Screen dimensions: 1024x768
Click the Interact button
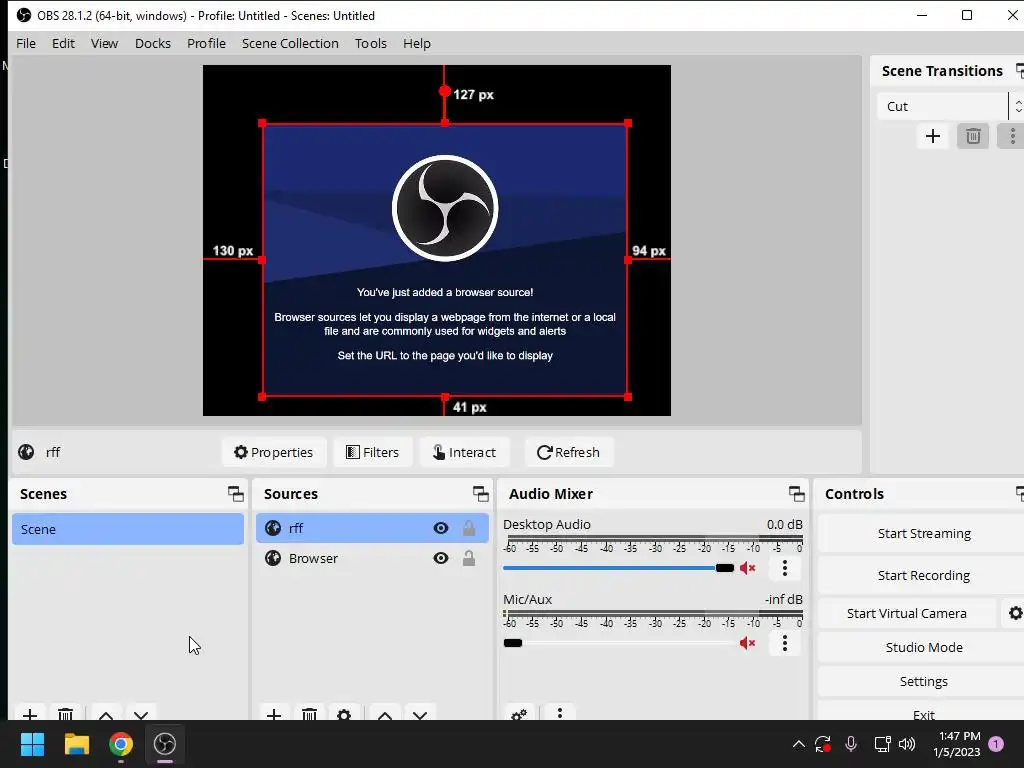pos(464,452)
